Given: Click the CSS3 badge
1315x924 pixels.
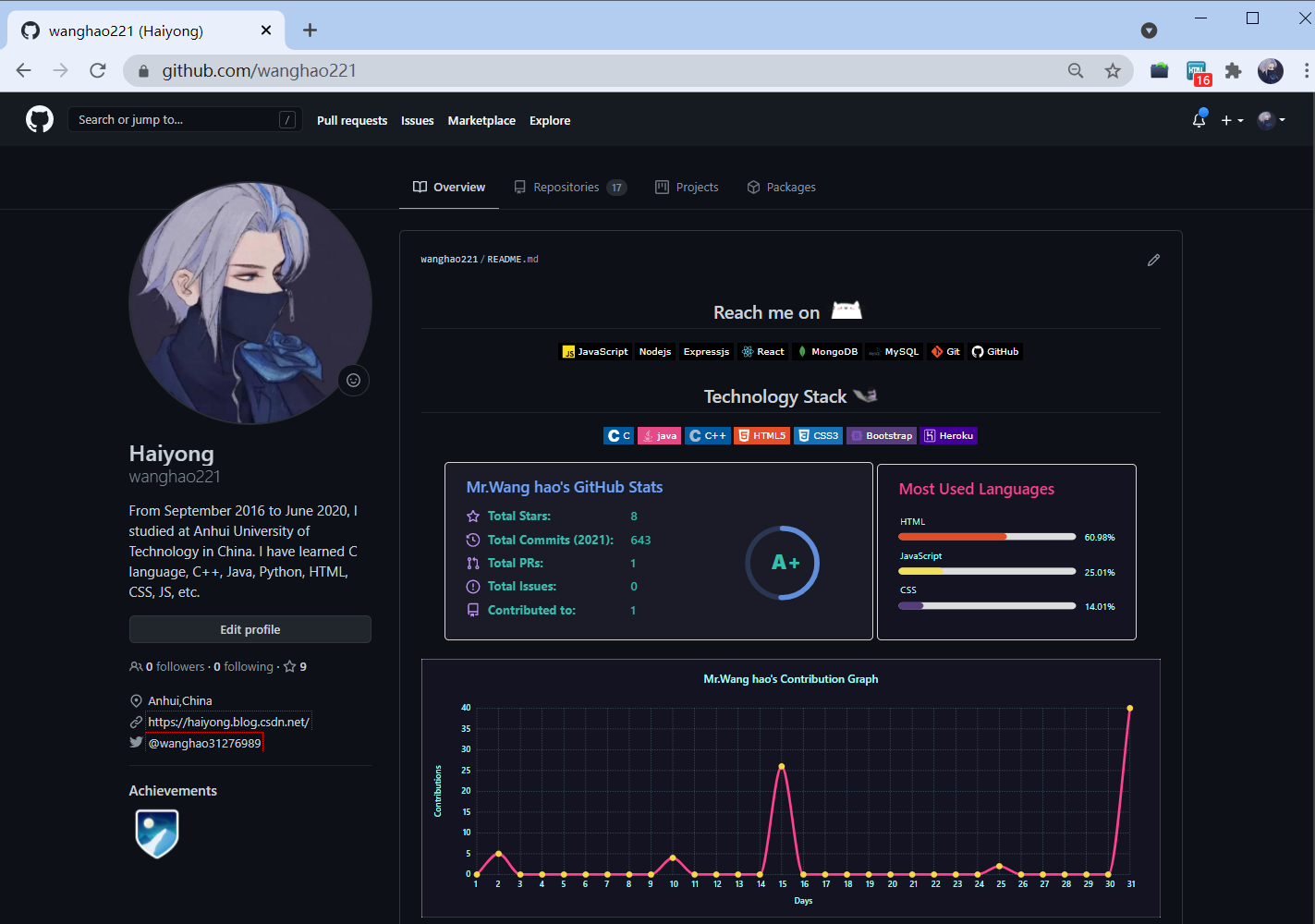Looking at the screenshot, I should [x=818, y=435].
